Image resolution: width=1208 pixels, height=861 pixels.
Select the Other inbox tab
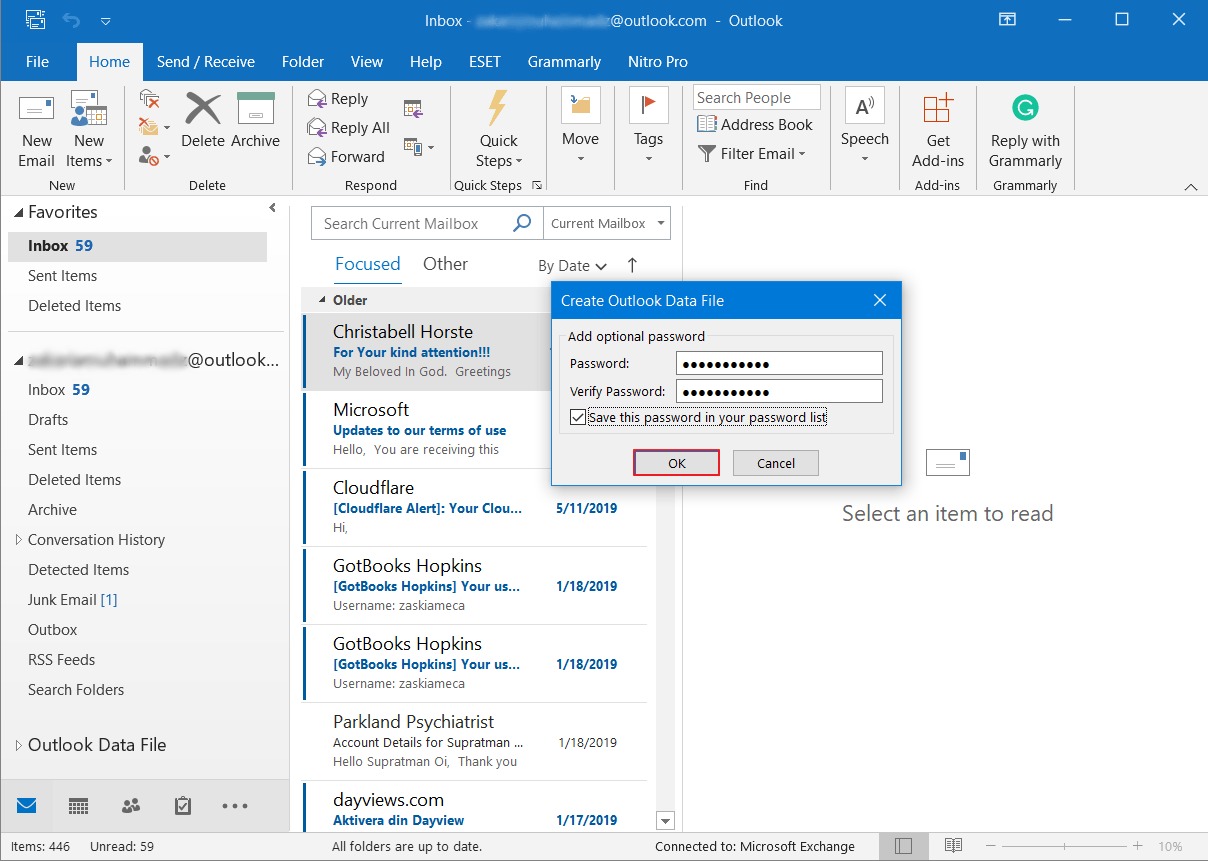pos(445,263)
